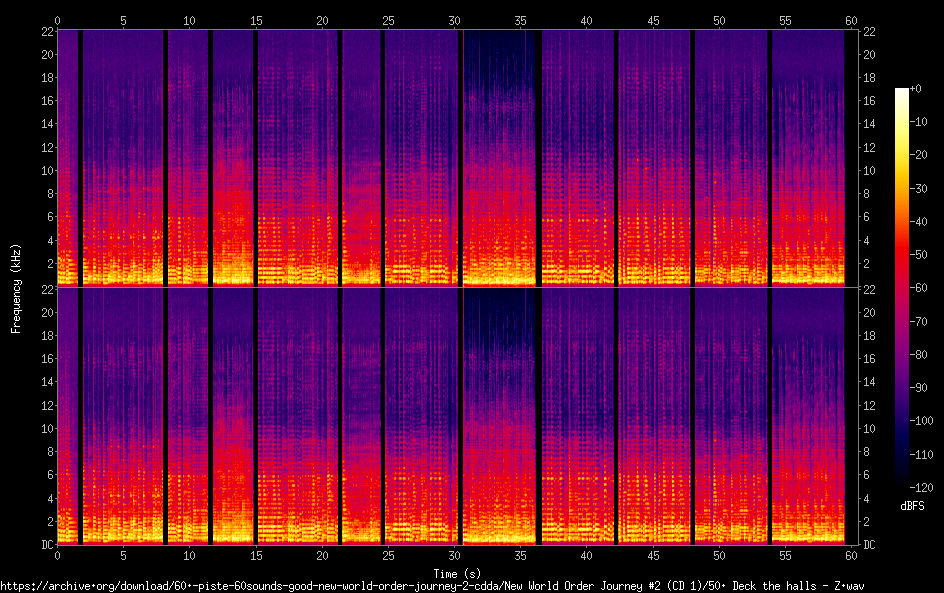Click the "60" tick on the bottom time axis
Viewport: 944px width, 593px height.
point(851,556)
